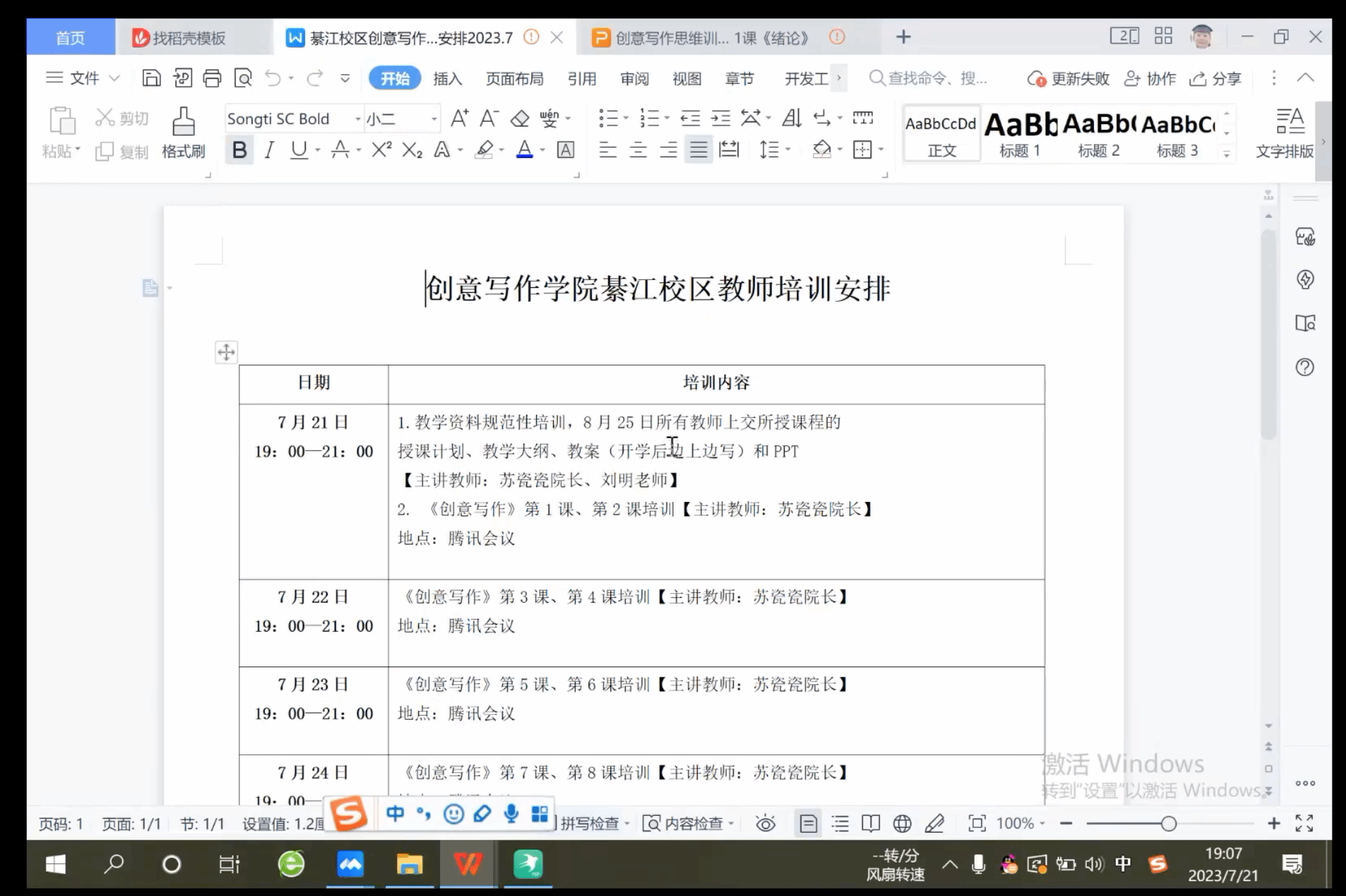Screen dimensions: 1346x896
Task: Expand the Songti SC Bold font dropdown
Action: click(357, 119)
